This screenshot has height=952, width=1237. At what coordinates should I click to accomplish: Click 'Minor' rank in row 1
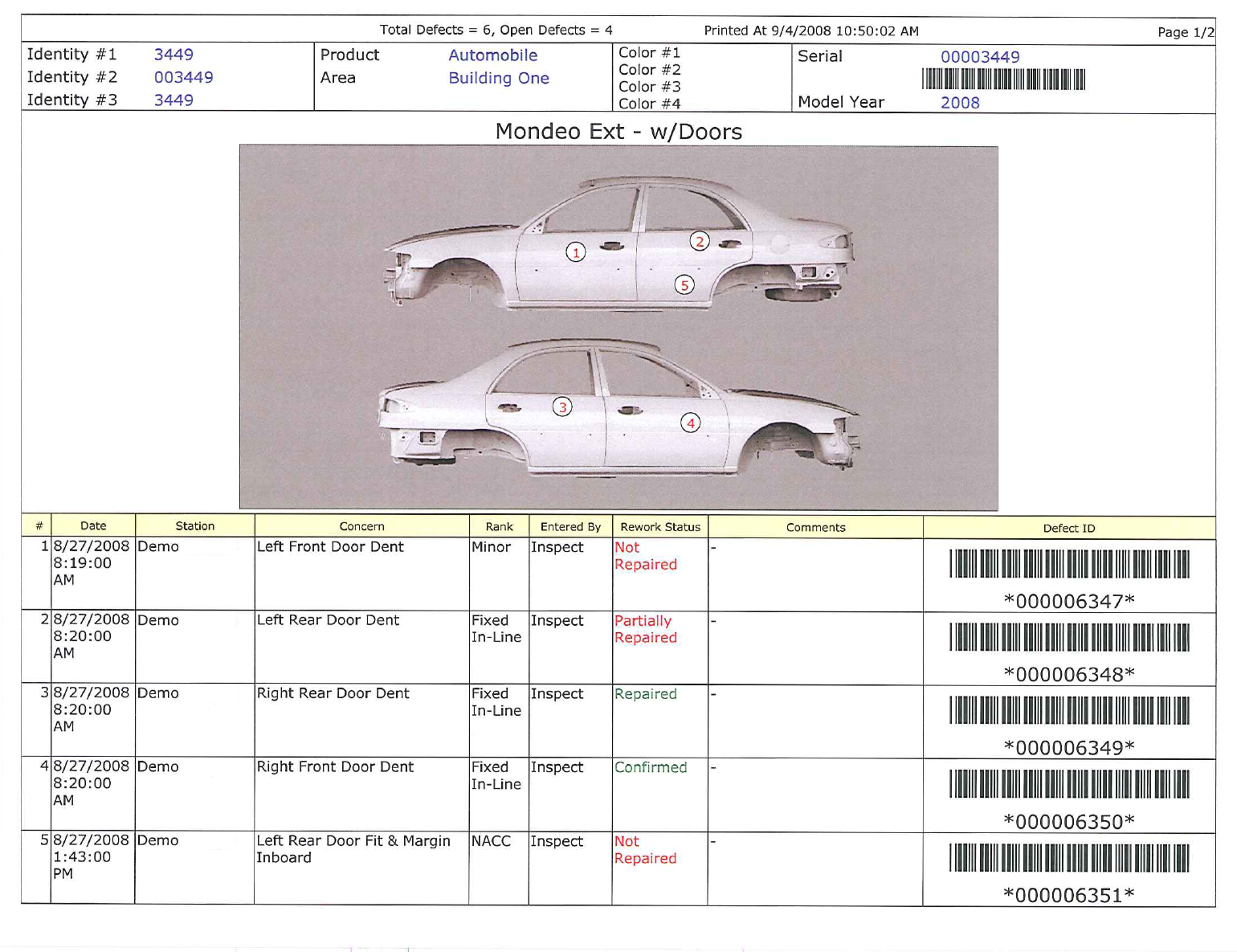(x=491, y=547)
